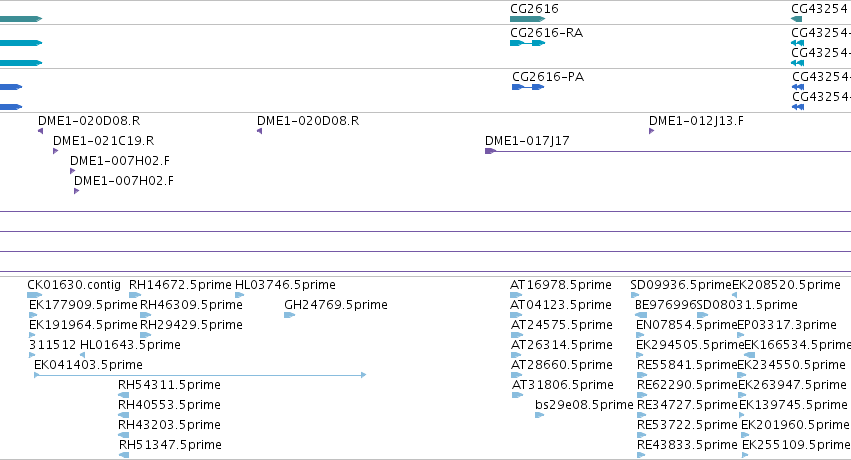
Task: Select the SD09936.5prime EST arrow
Action: coord(635,295)
